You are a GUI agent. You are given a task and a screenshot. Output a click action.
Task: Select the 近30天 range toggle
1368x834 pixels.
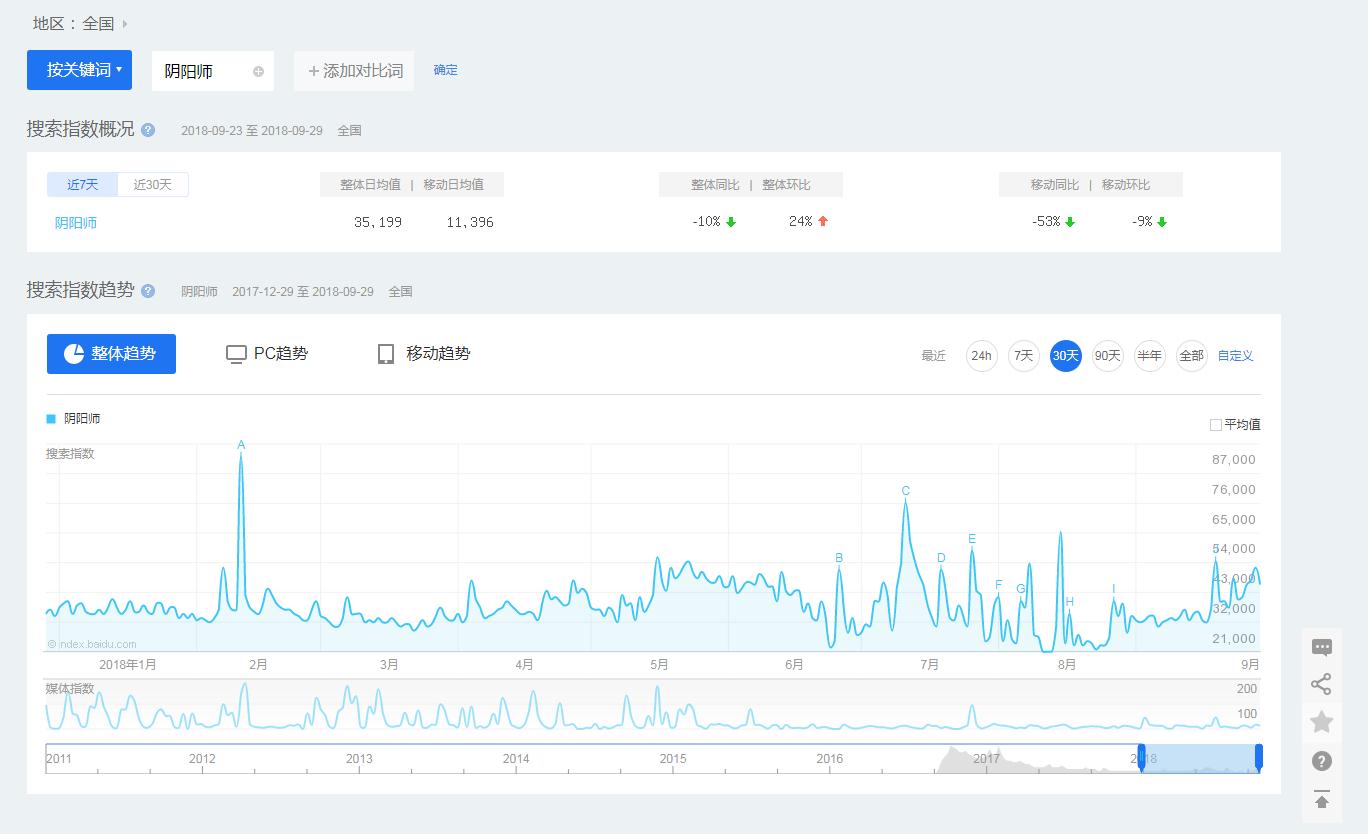[153, 185]
